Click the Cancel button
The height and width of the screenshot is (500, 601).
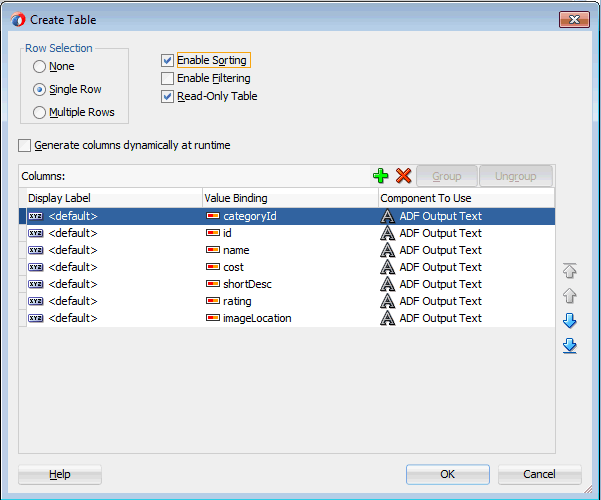[540, 474]
